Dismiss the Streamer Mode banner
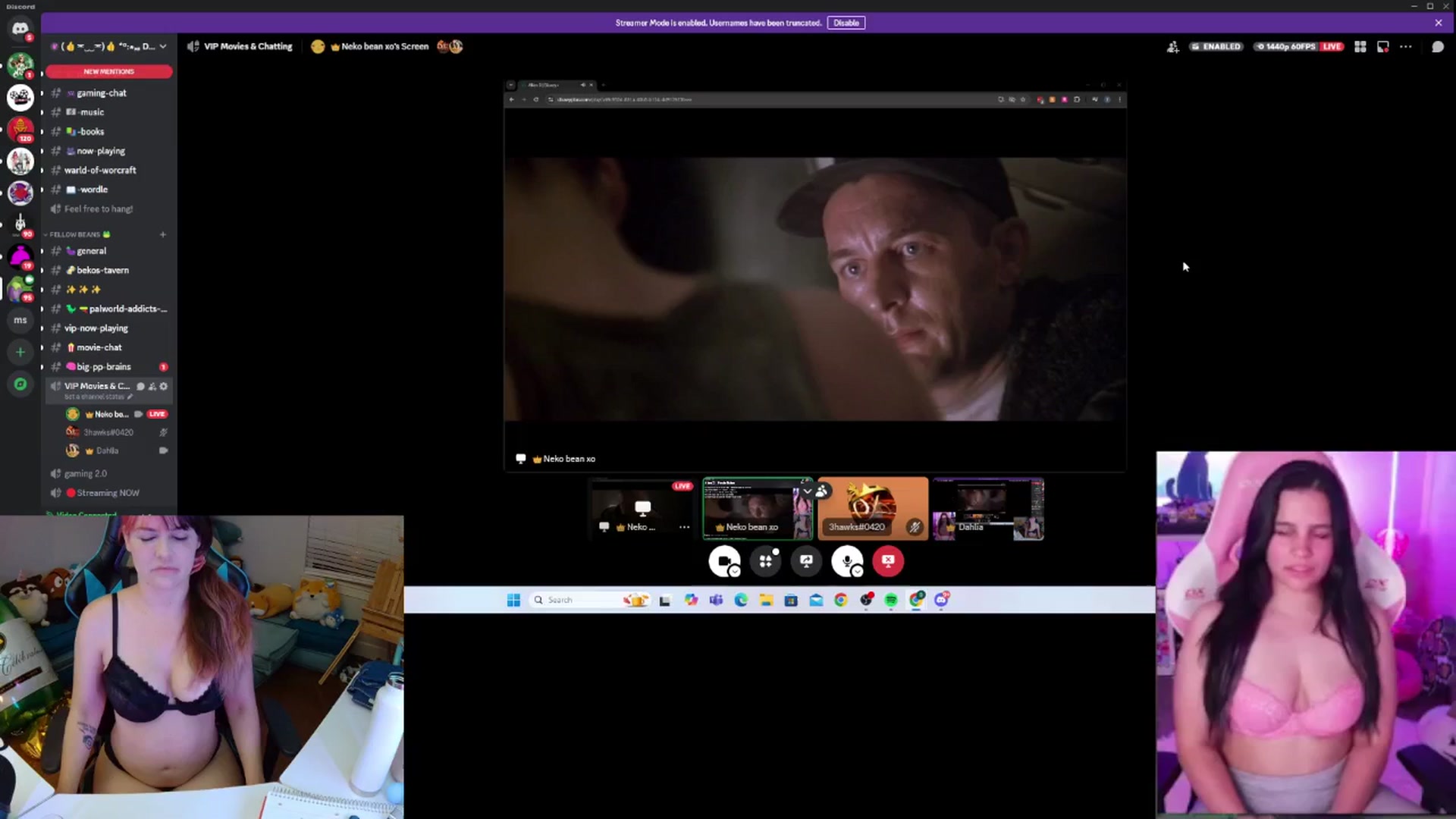This screenshot has width=1456, height=819. coord(1439,23)
